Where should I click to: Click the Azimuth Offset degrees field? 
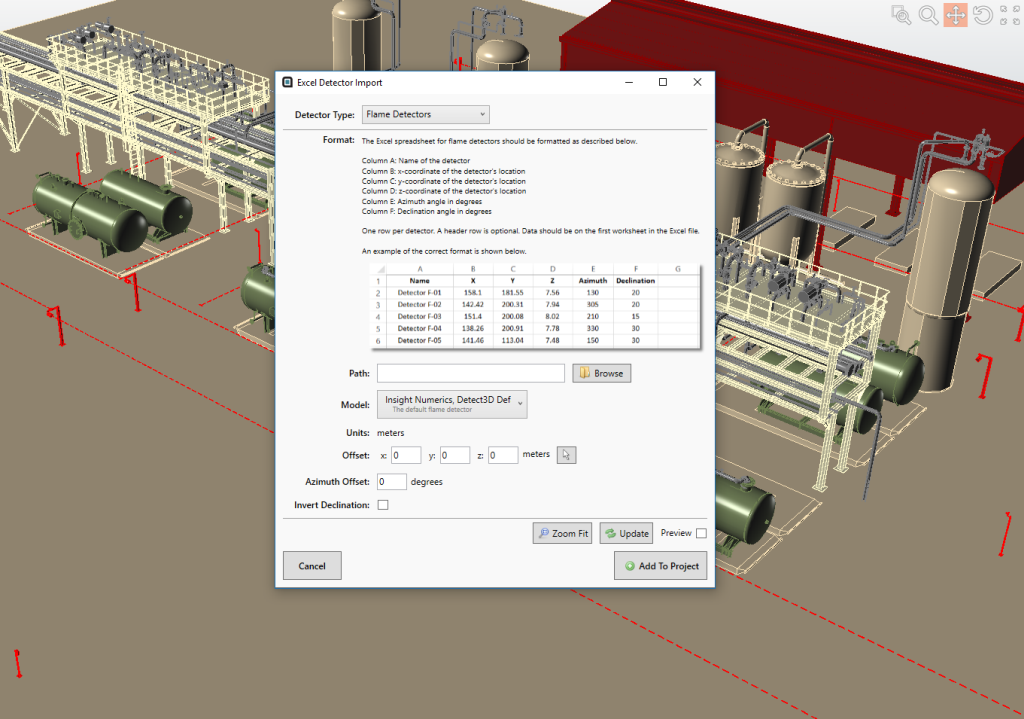(x=391, y=481)
